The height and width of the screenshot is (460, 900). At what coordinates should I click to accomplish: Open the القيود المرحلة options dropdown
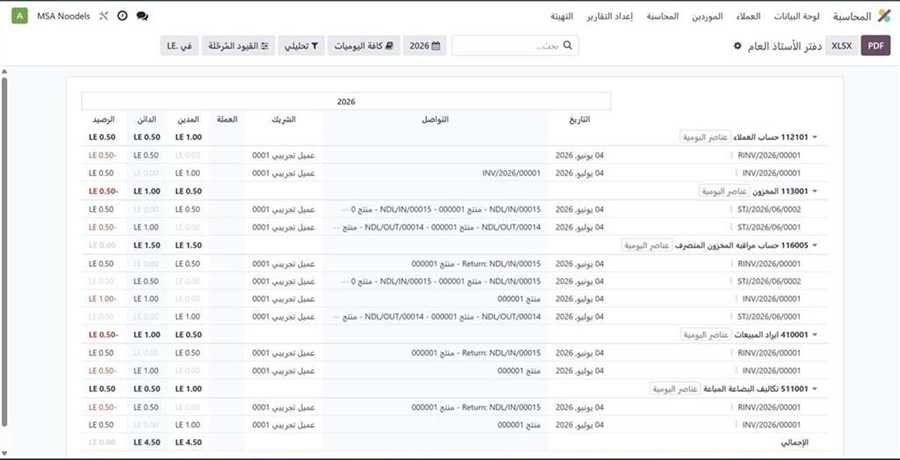238,46
